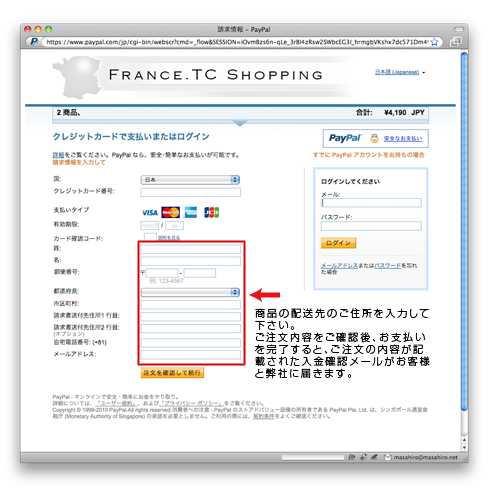
Task: Expand the order summary triangle below 2 商品
Action: 240,123
